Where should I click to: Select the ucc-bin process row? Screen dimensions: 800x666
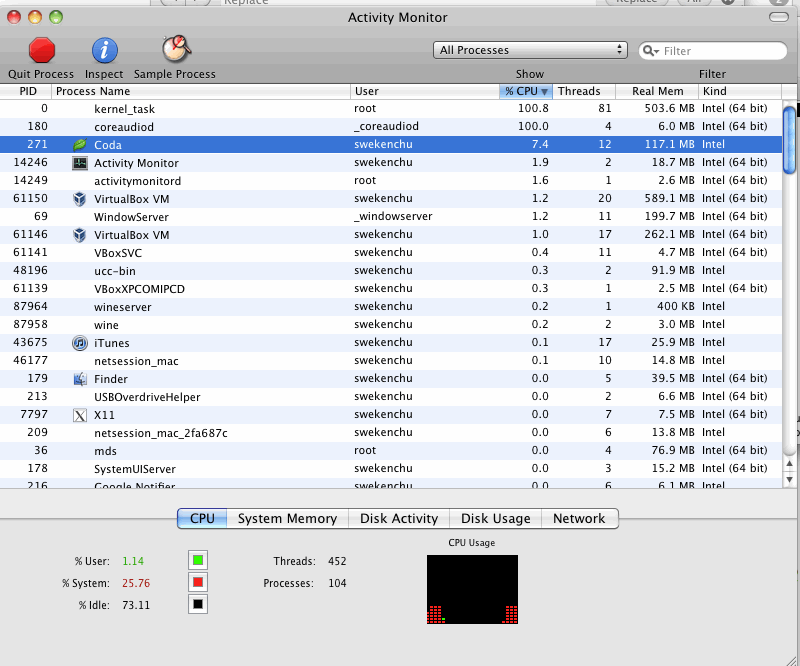click(x=391, y=270)
